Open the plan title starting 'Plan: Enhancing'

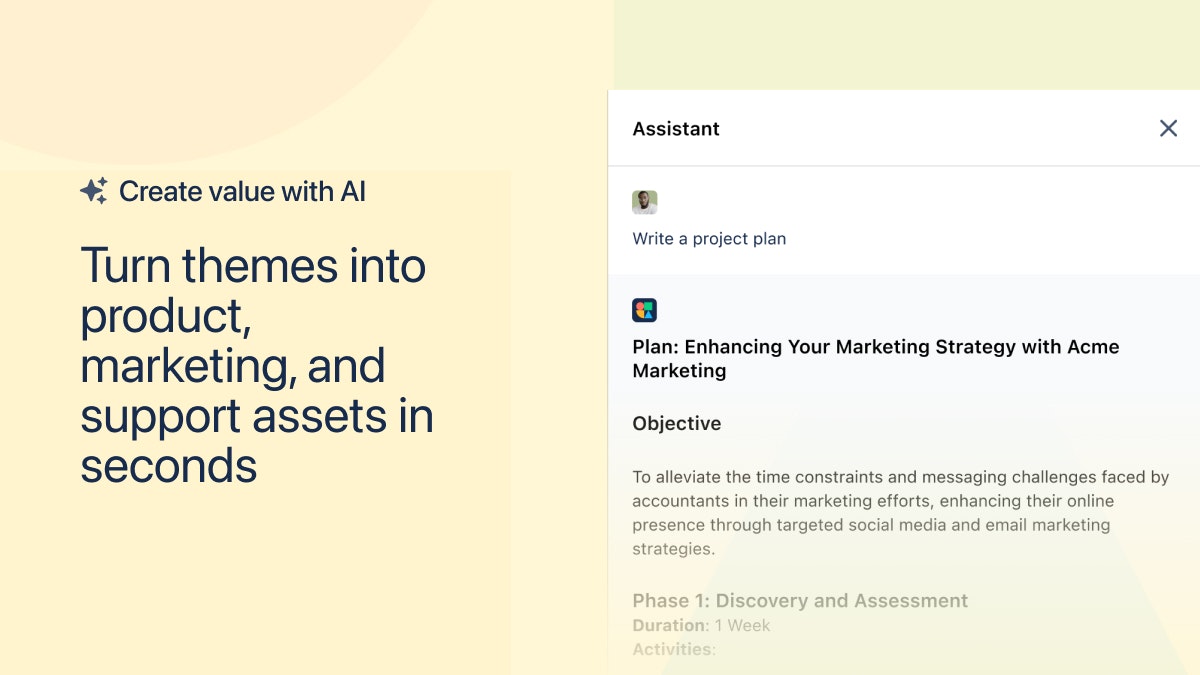(x=875, y=358)
